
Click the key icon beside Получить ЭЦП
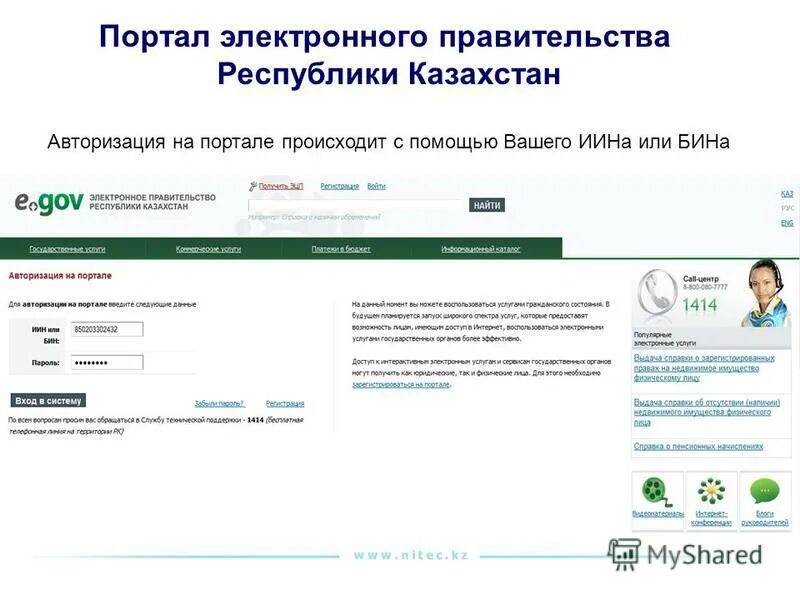click(x=254, y=186)
